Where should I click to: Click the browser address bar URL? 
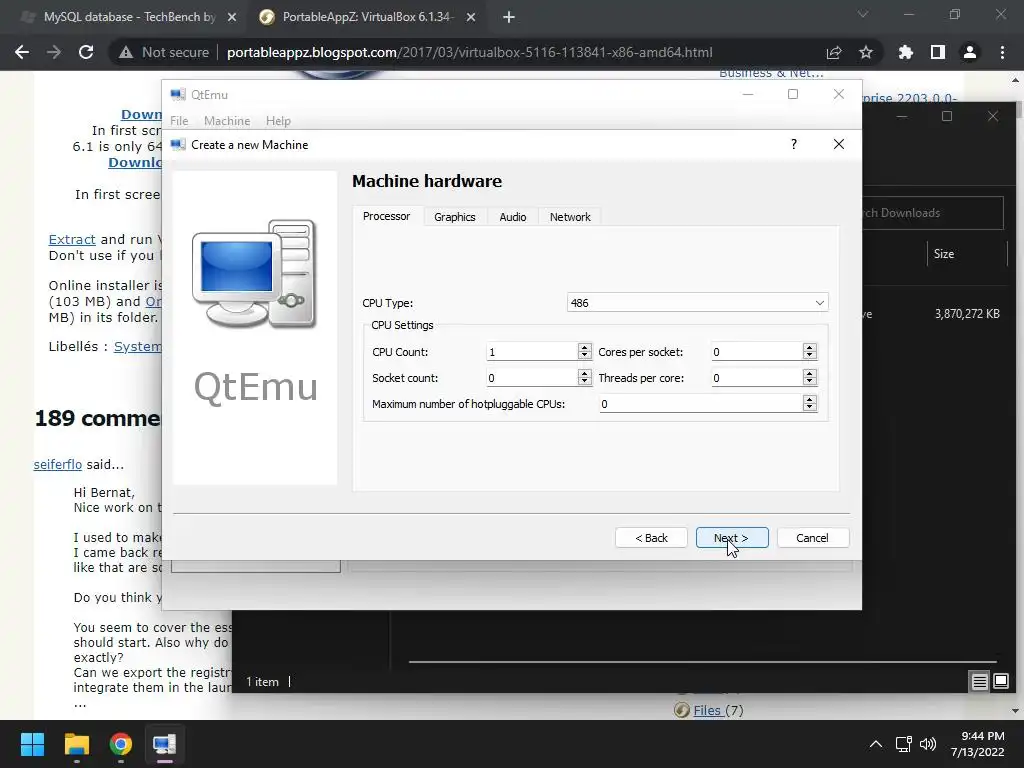(x=469, y=52)
